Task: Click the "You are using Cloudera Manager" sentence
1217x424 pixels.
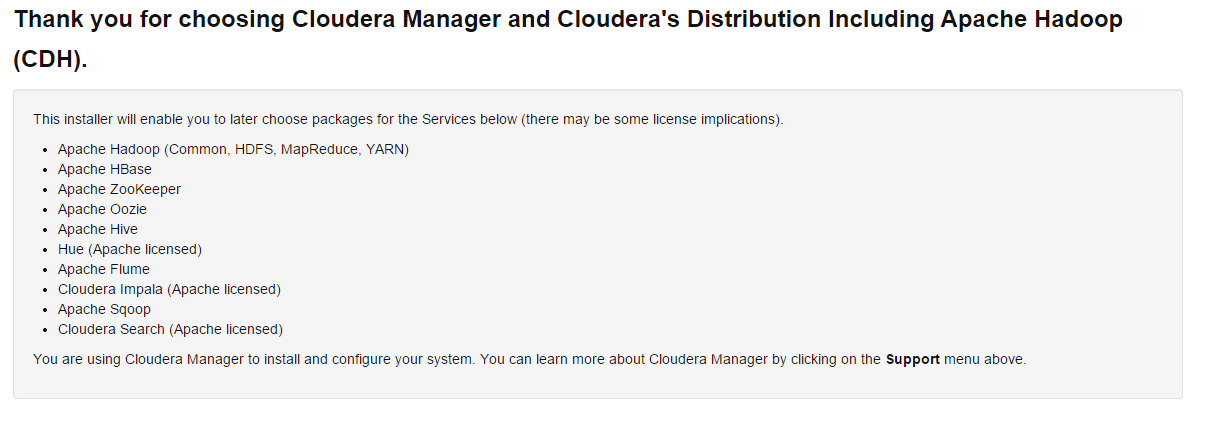Action: (x=530, y=359)
